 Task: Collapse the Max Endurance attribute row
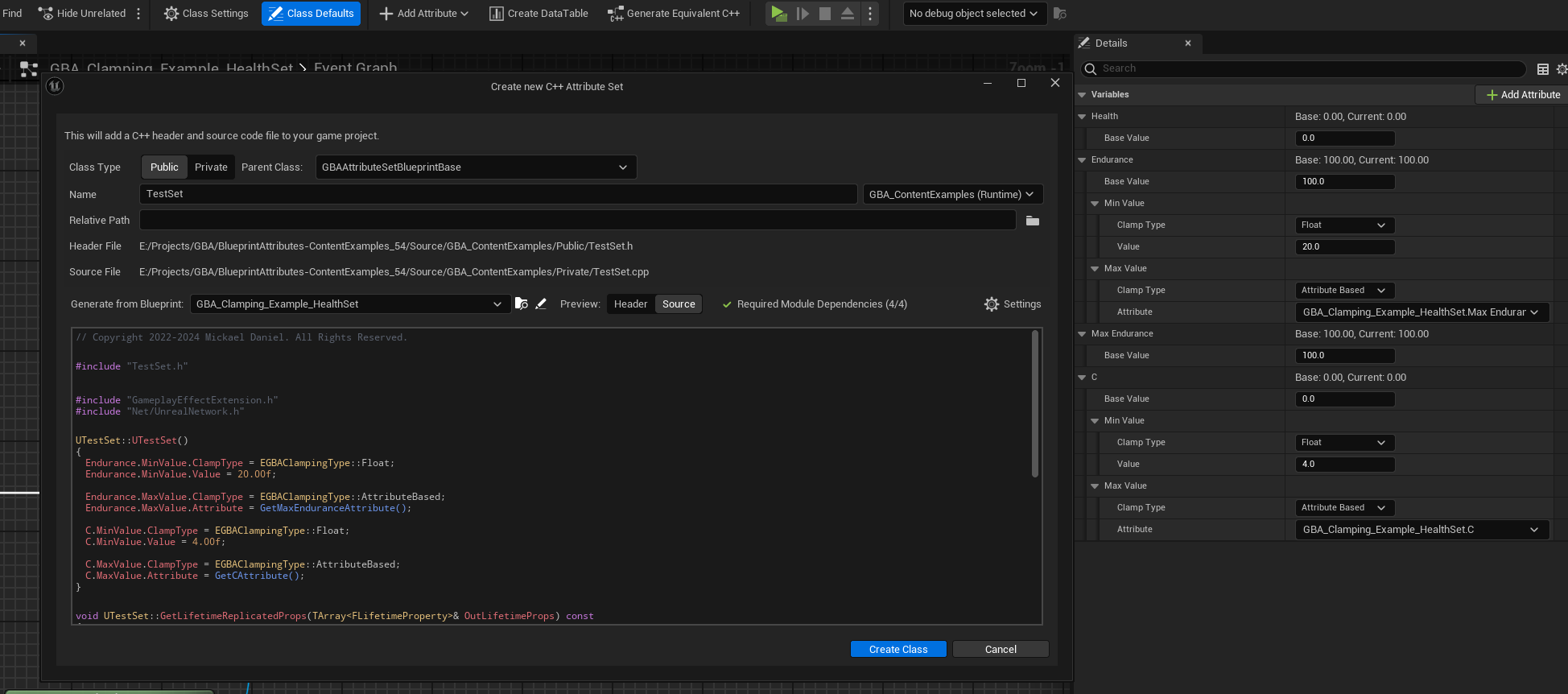pyautogui.click(x=1082, y=334)
